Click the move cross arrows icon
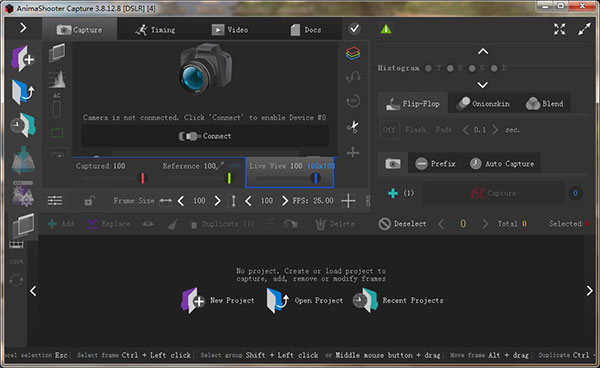Image resolution: width=600 pixels, height=368 pixels. [353, 152]
